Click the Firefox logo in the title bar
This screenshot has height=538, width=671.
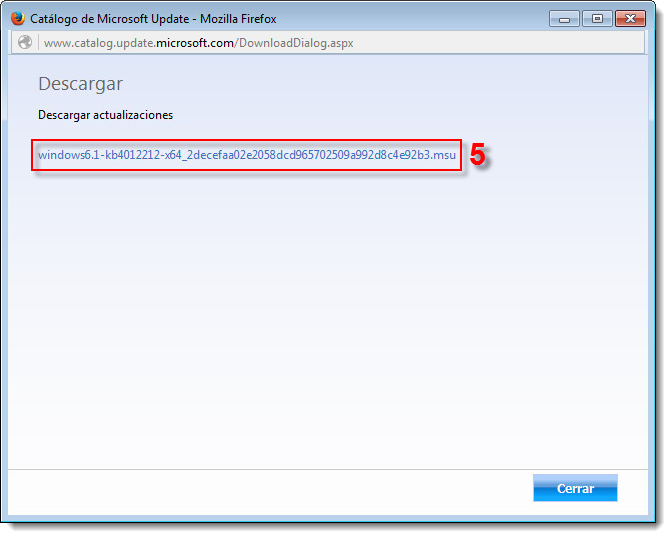point(17,18)
